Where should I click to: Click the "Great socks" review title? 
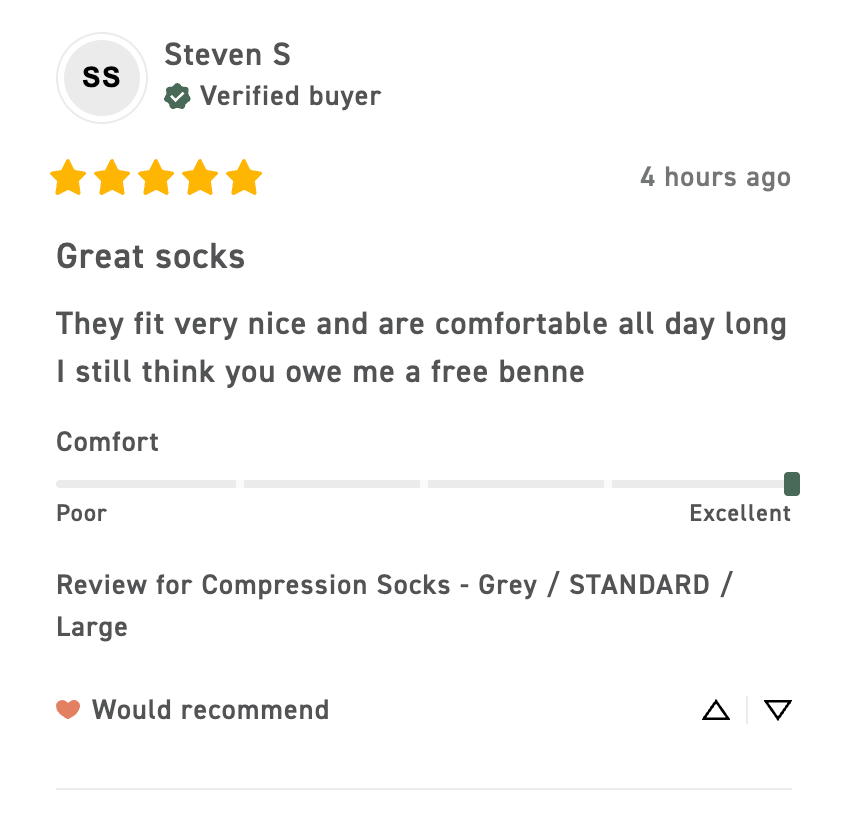(x=151, y=257)
